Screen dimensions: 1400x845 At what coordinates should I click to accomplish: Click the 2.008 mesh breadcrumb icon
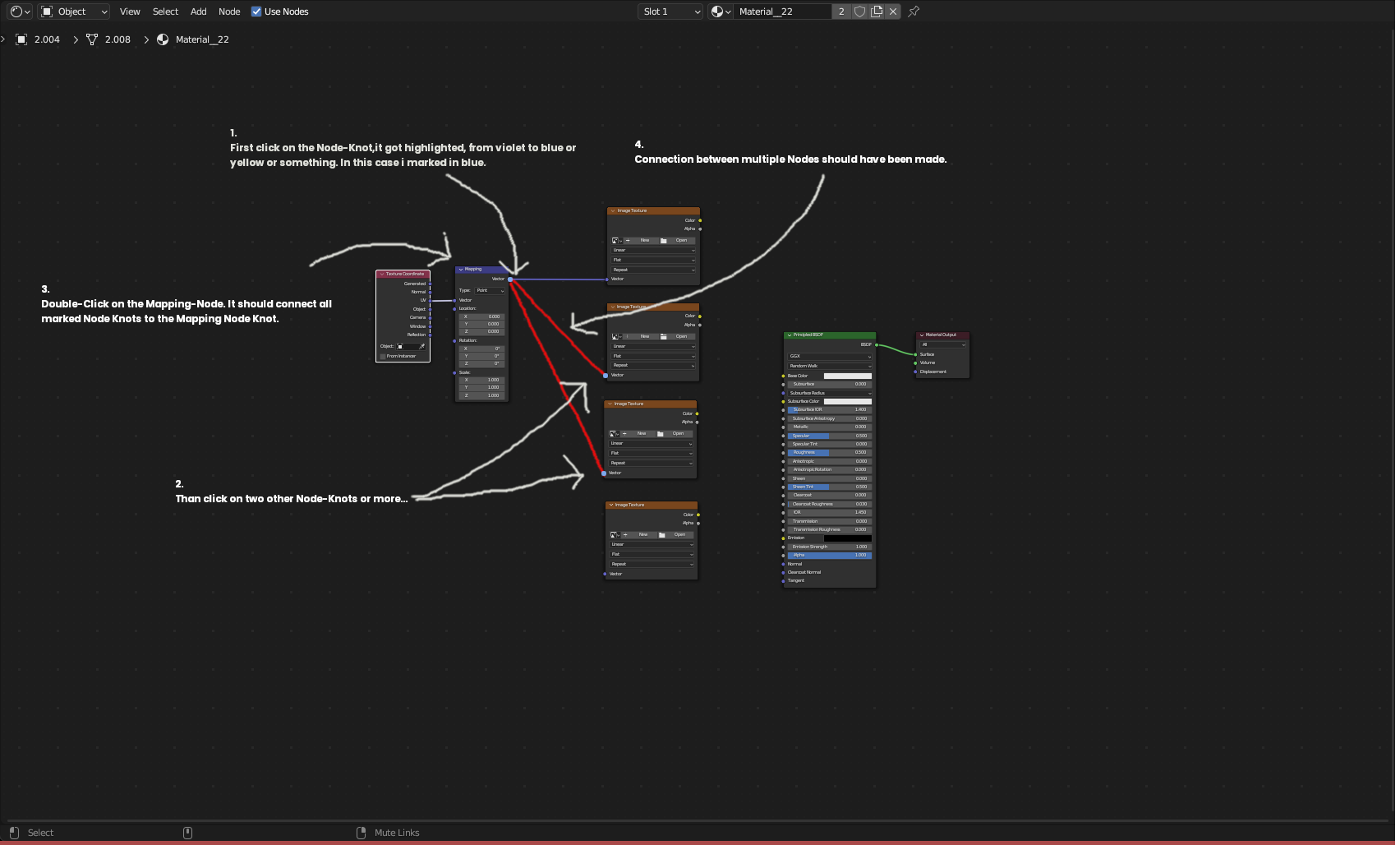pos(92,39)
